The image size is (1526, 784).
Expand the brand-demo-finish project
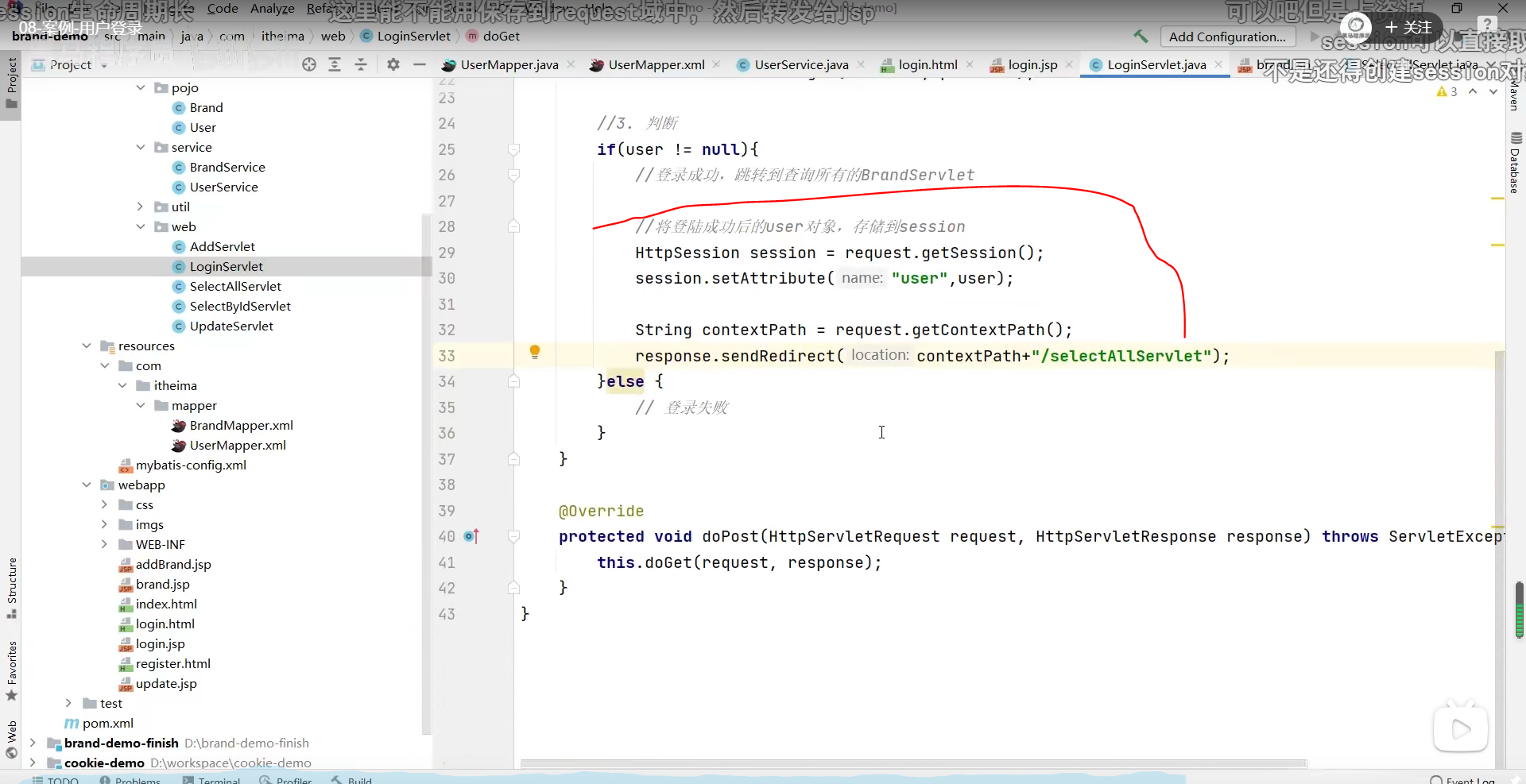[33, 743]
